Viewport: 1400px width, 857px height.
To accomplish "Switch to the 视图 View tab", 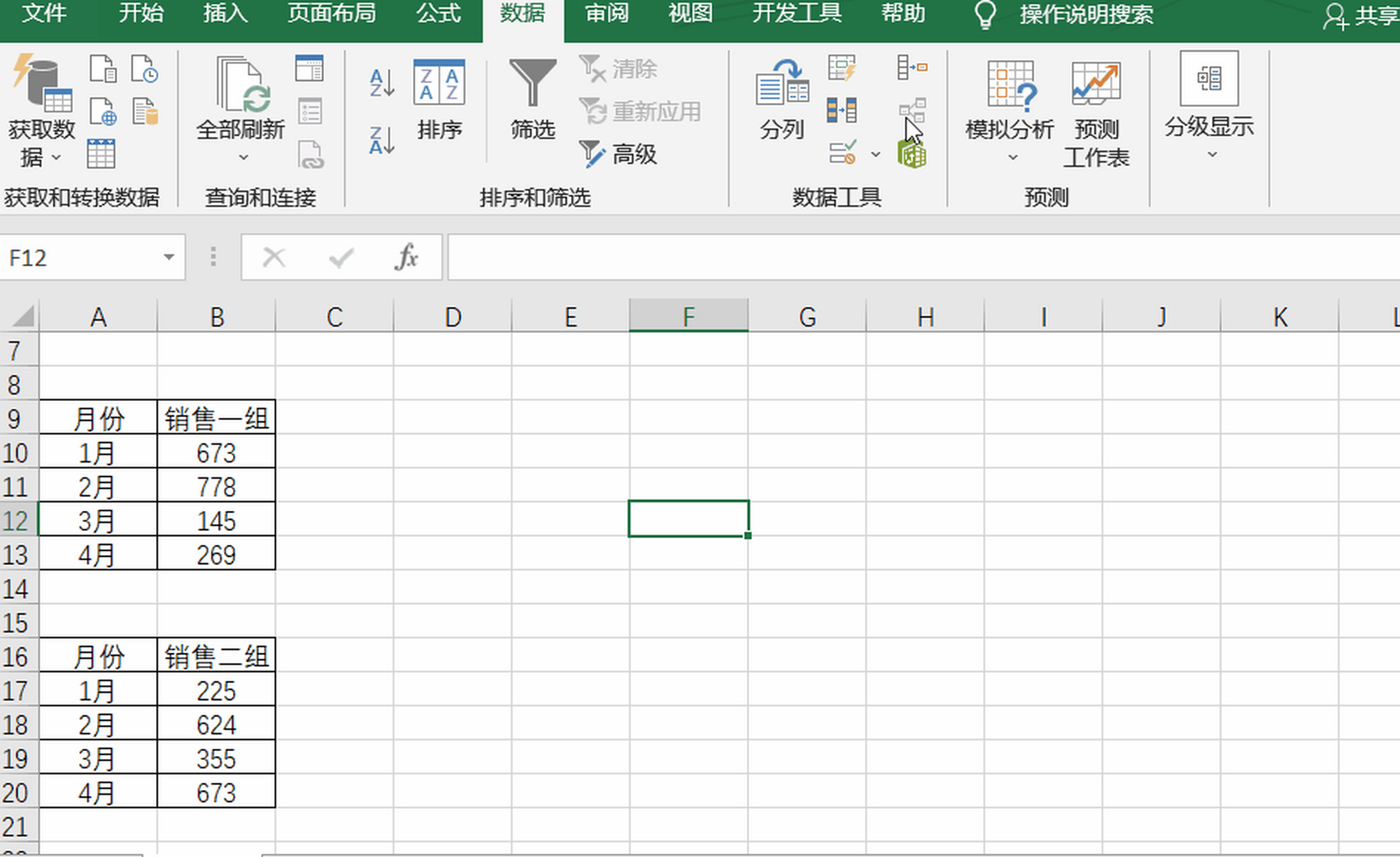I will (690, 13).
